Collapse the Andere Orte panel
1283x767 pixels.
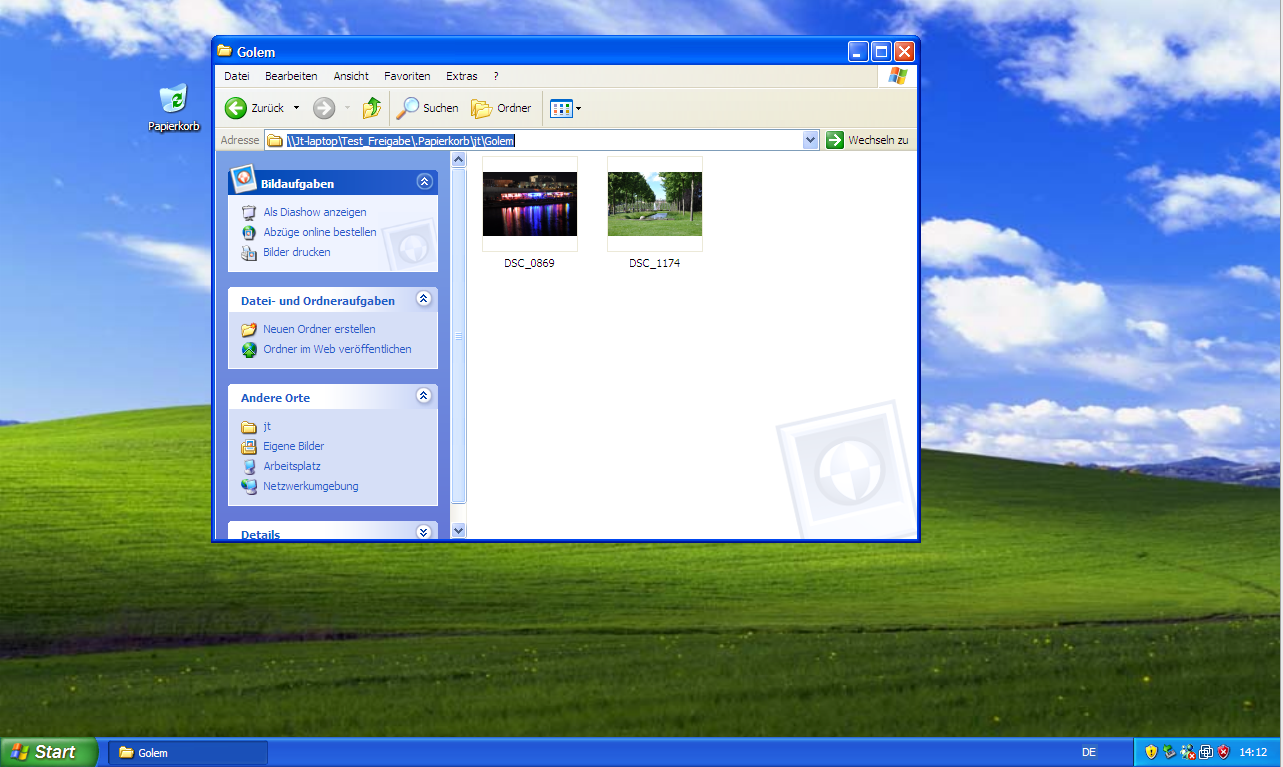click(424, 396)
